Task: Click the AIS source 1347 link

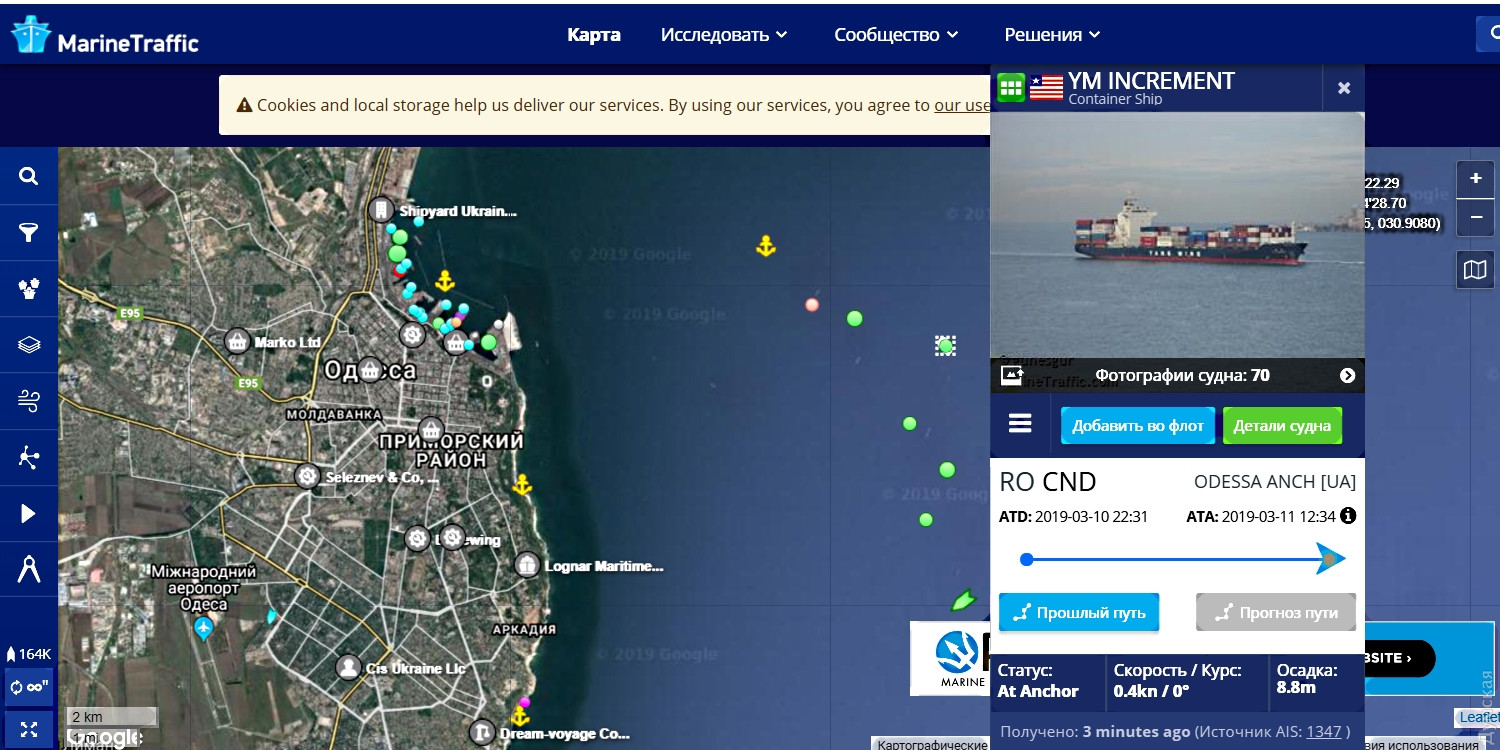Action: click(1323, 732)
